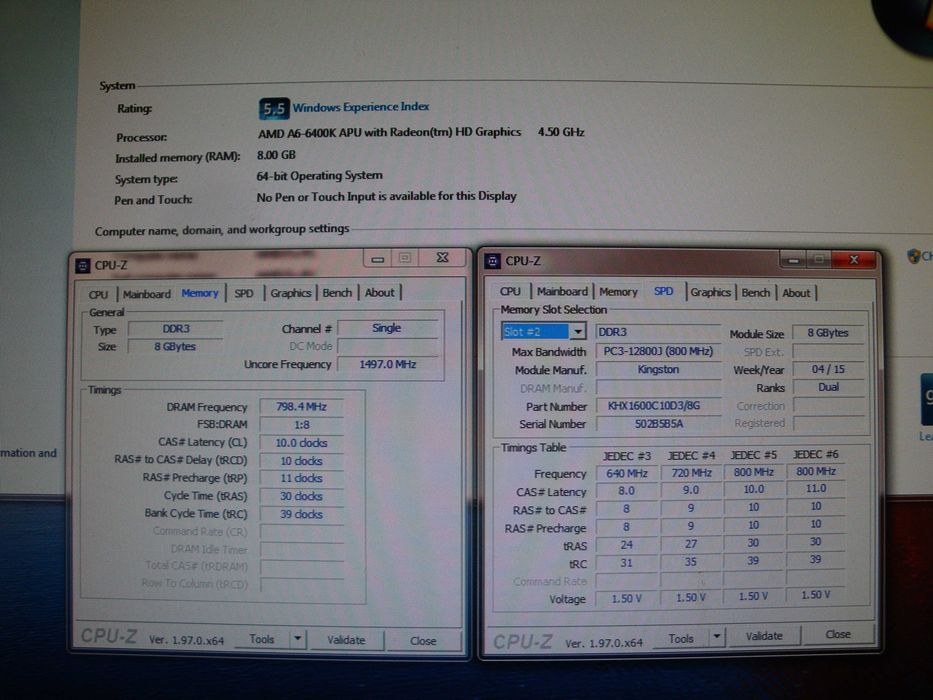933x700 pixels.
Task: Click the Tools button in left CPU-Z window
Action: [262, 639]
